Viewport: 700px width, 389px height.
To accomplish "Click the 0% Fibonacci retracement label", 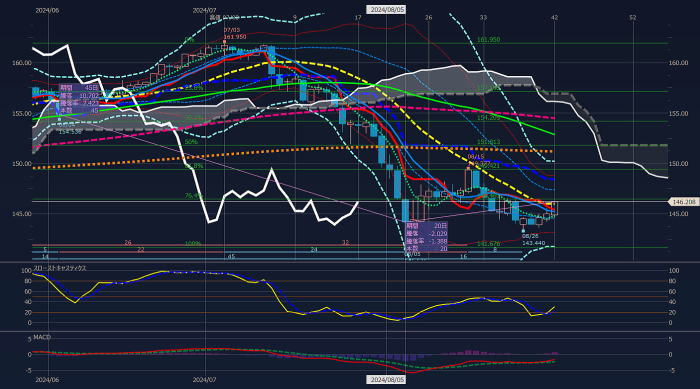I will 189,40.
